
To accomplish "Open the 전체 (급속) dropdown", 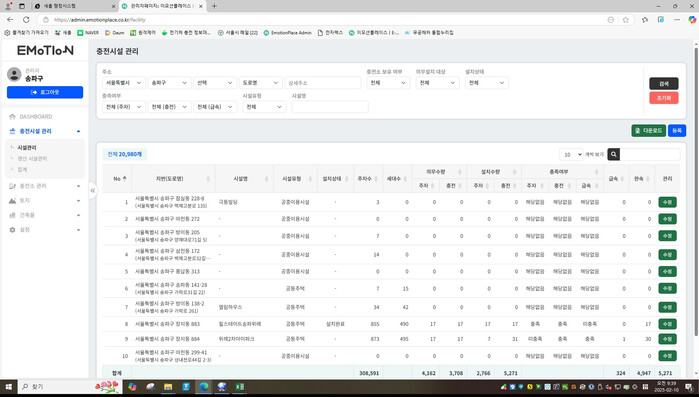I will click(x=215, y=107).
